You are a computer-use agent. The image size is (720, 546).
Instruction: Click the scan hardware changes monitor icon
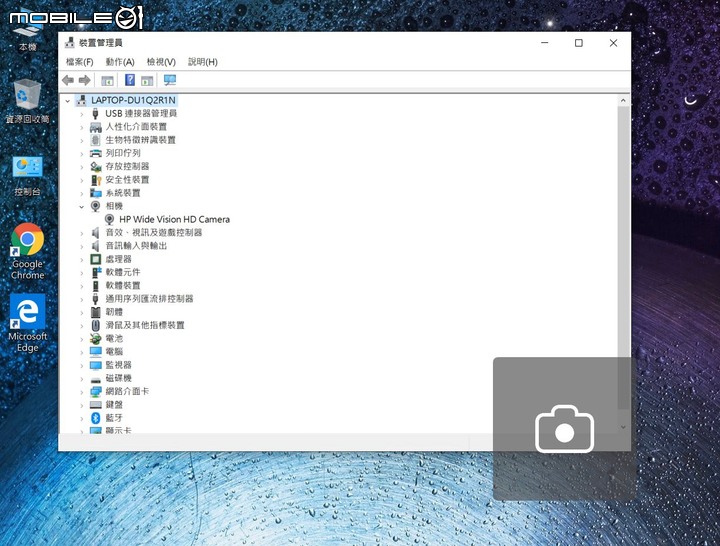point(170,80)
